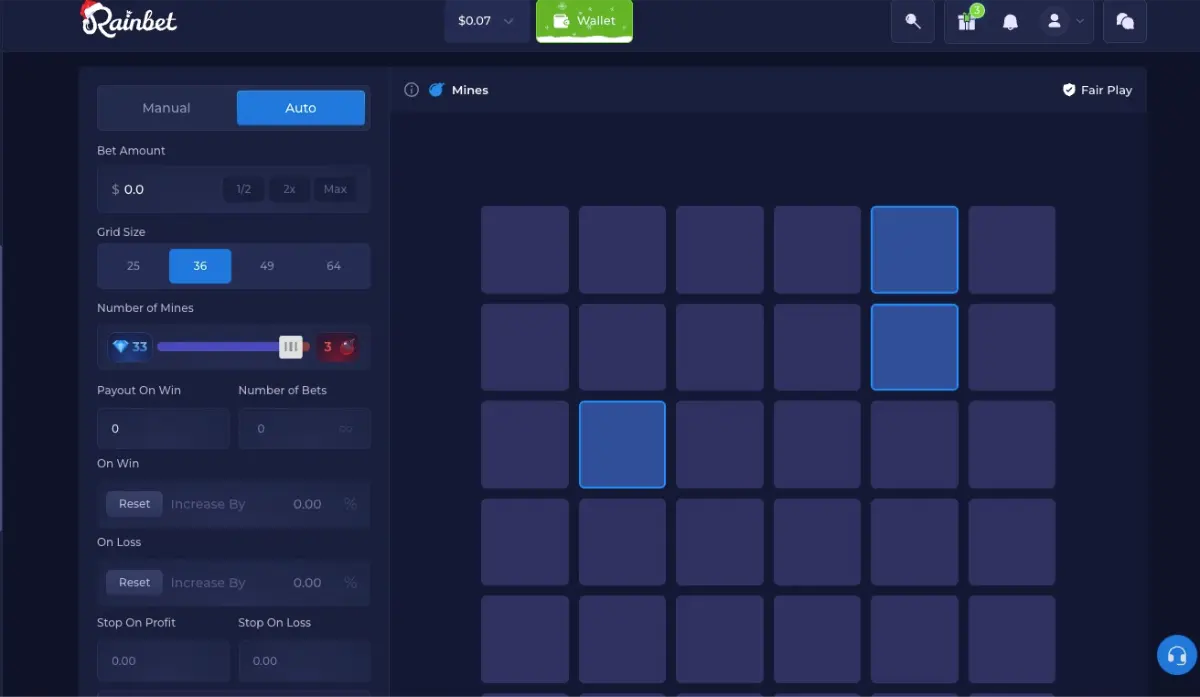Open the Wallet
Screen dimensions: 1200x697
[584, 20]
